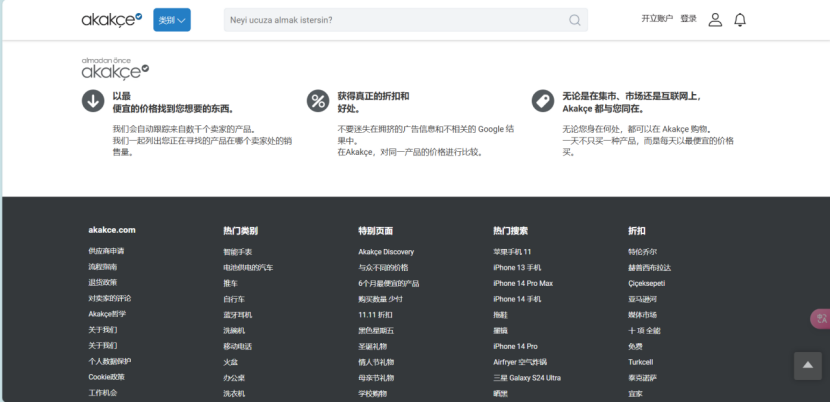The height and width of the screenshot is (402, 831).
Task: Open the Turkcell discount link
Action: 641,363
